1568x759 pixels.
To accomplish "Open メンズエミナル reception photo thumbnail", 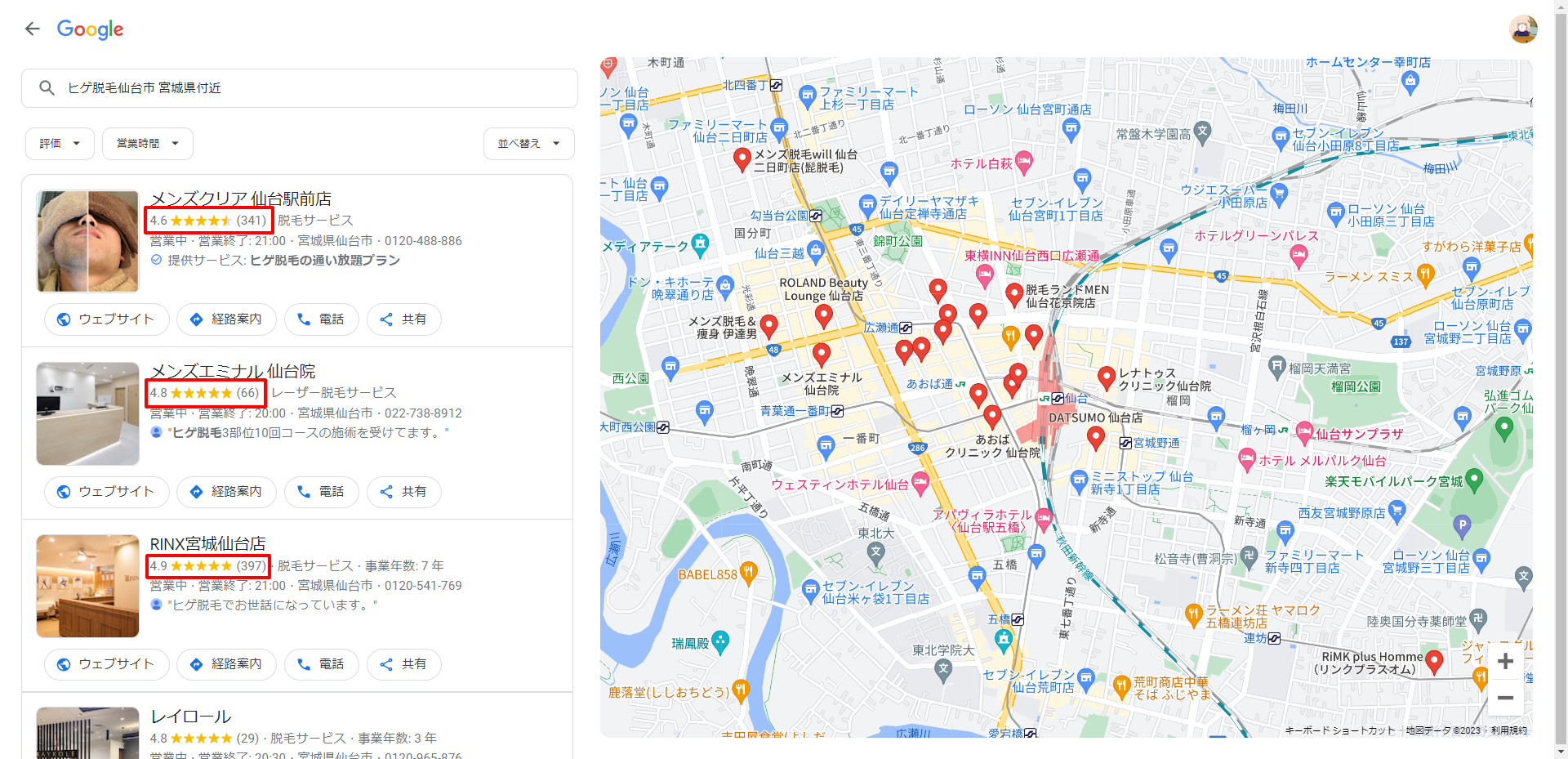I will pos(87,413).
